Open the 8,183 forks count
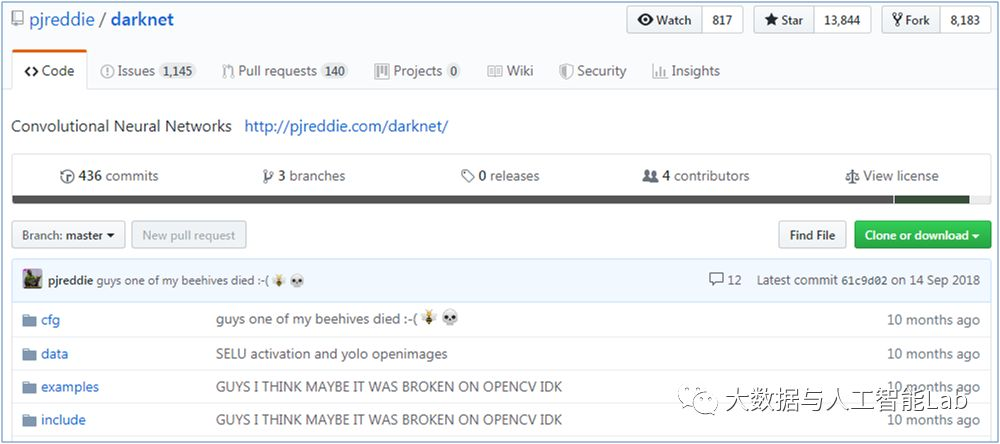The height and width of the screenshot is (444, 1000). click(964, 20)
